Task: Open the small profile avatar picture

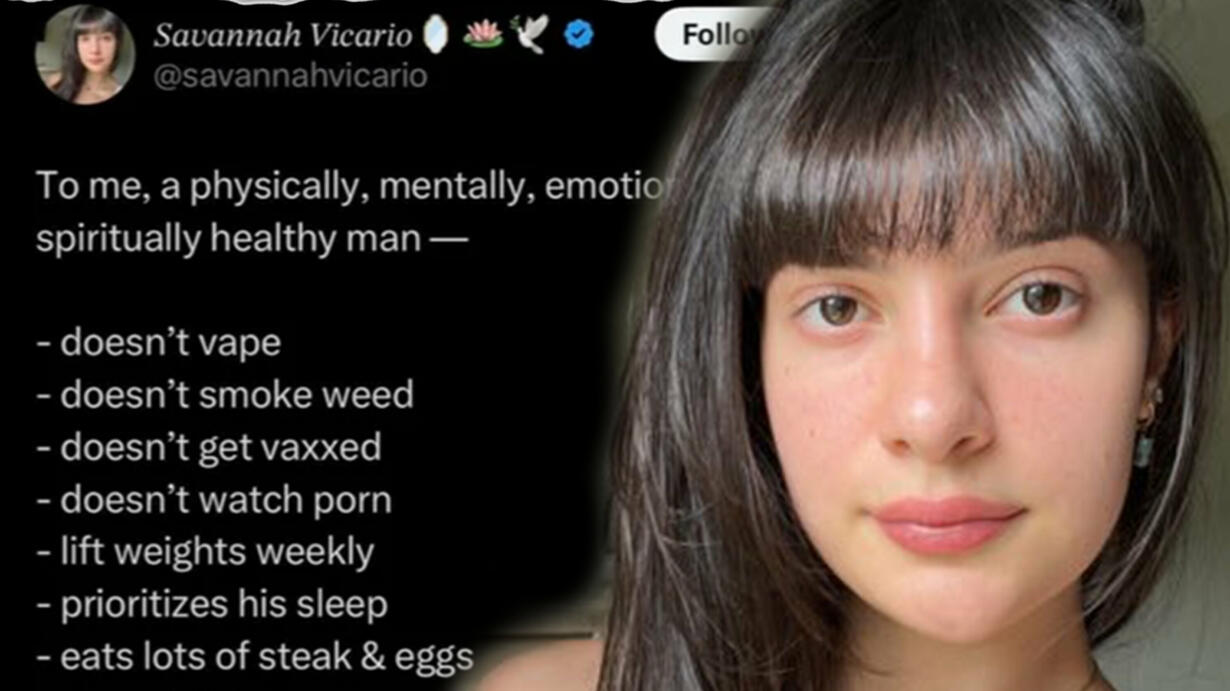Action: point(85,54)
